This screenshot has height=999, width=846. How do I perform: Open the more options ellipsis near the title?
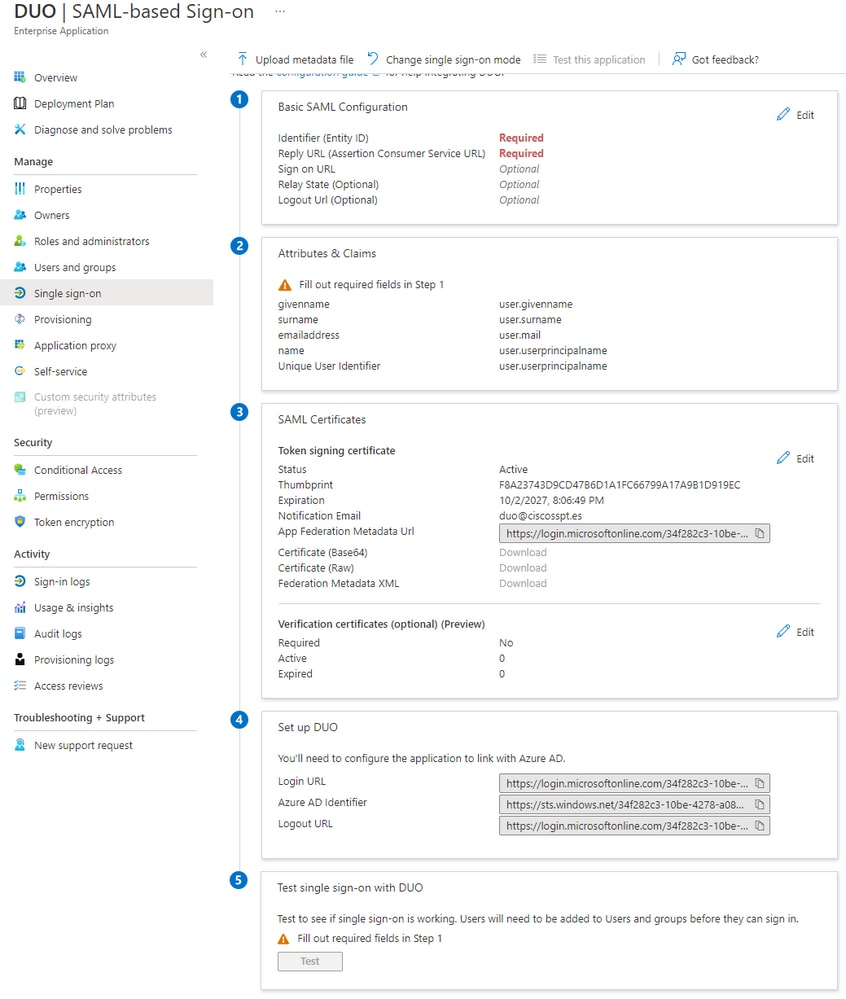pyautogui.click(x=280, y=11)
